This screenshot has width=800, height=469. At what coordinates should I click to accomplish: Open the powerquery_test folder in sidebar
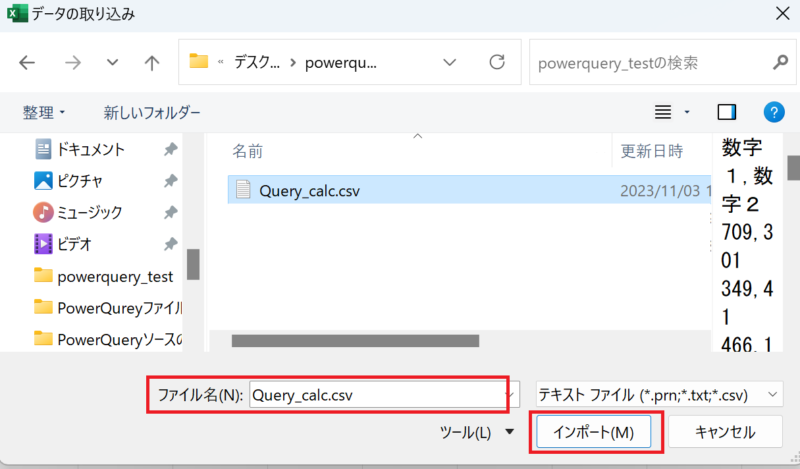click(115, 275)
